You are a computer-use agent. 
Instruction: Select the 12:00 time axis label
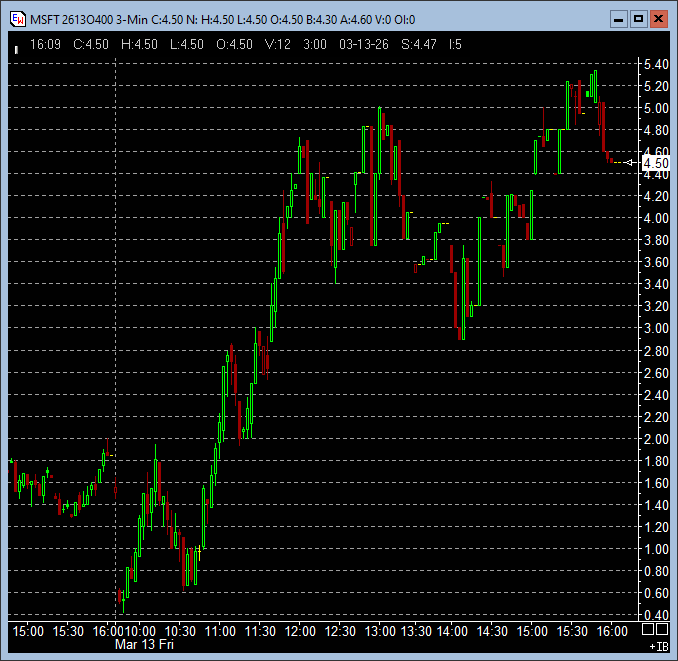pos(300,631)
